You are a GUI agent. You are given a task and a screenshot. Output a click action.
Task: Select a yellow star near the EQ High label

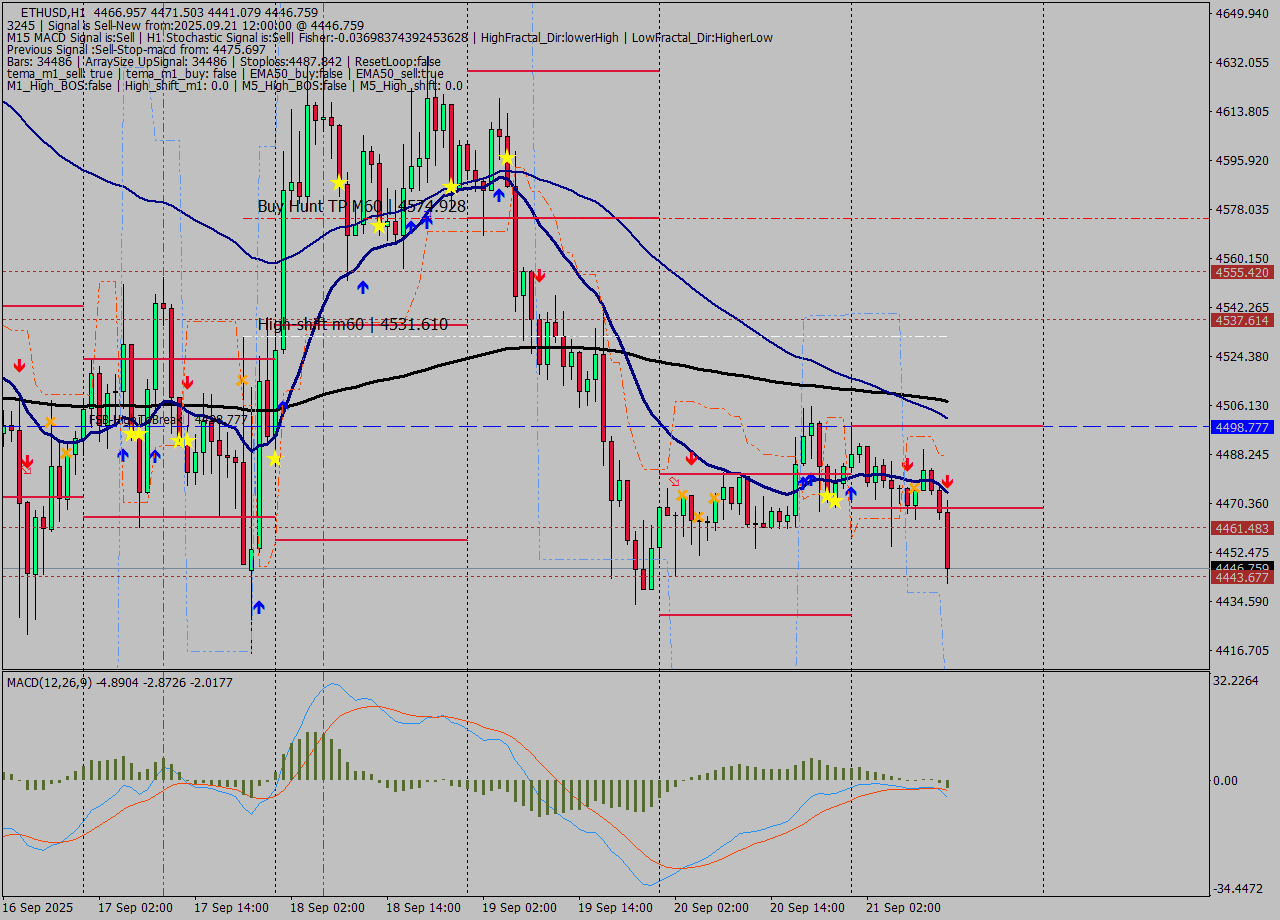click(135, 437)
